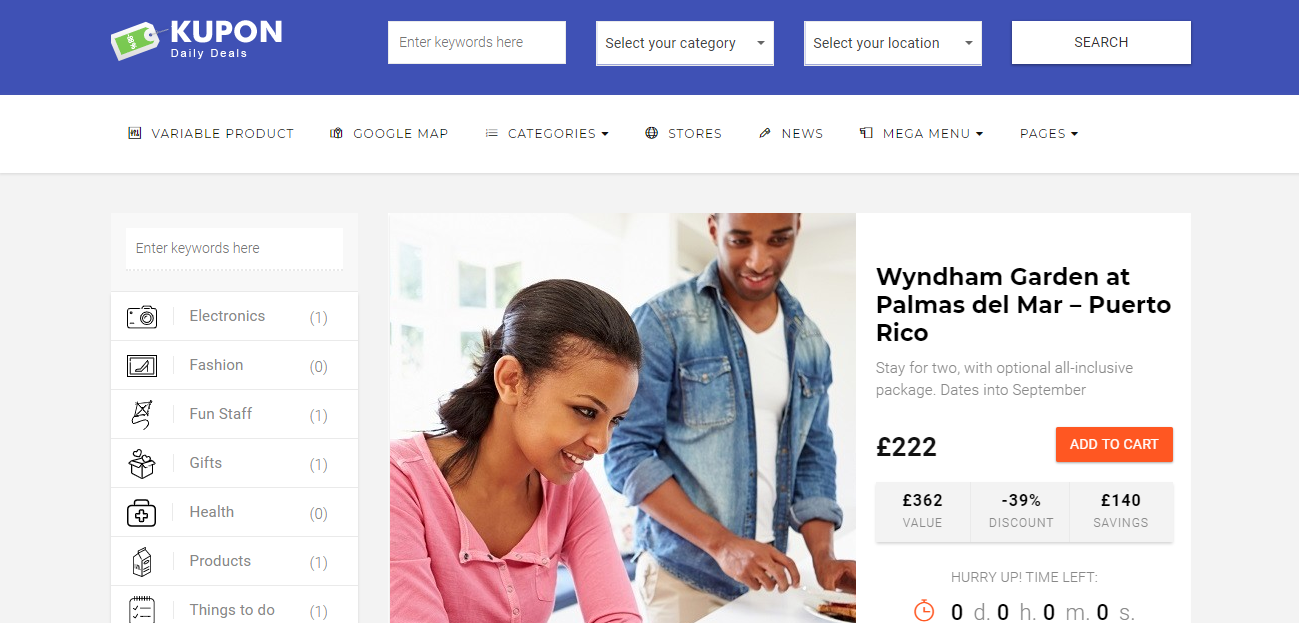Open the Variable Product menu item
Image resolution: width=1299 pixels, height=623 pixels.
point(211,133)
